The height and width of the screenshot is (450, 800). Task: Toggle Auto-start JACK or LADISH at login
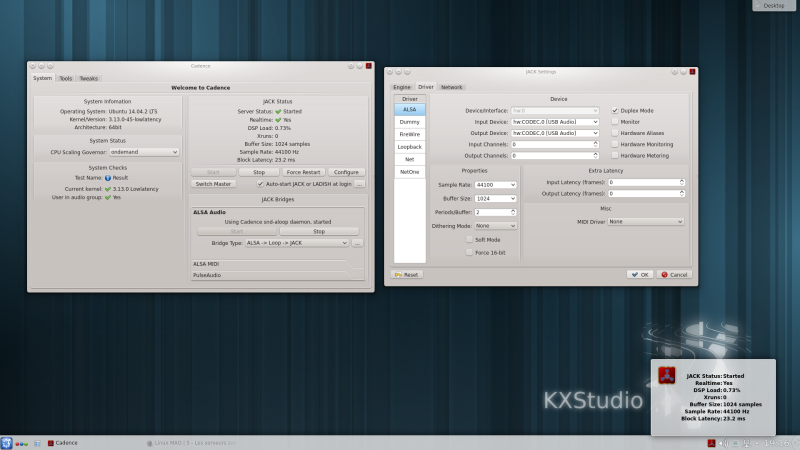(260, 184)
